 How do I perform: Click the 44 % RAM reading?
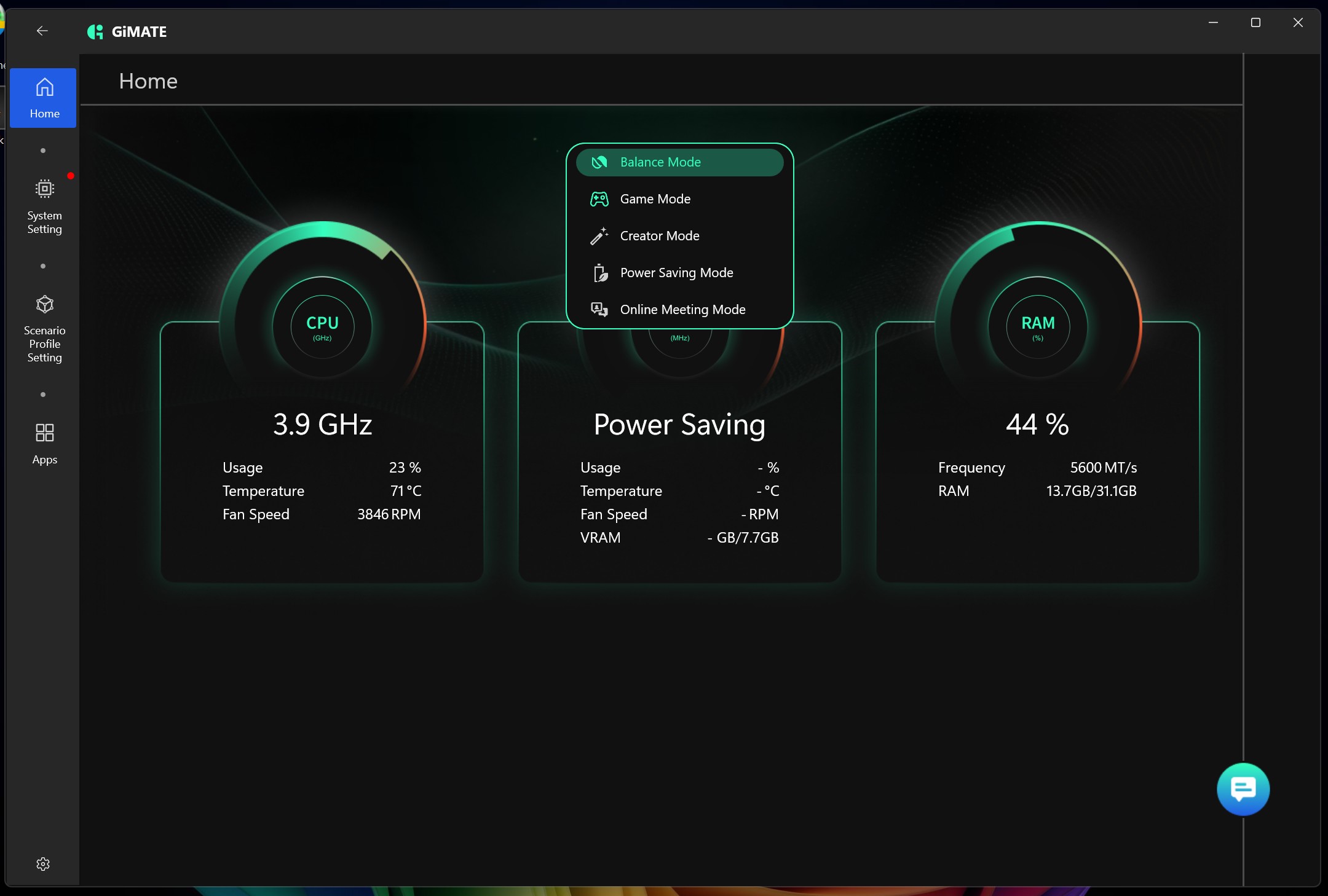1037,425
